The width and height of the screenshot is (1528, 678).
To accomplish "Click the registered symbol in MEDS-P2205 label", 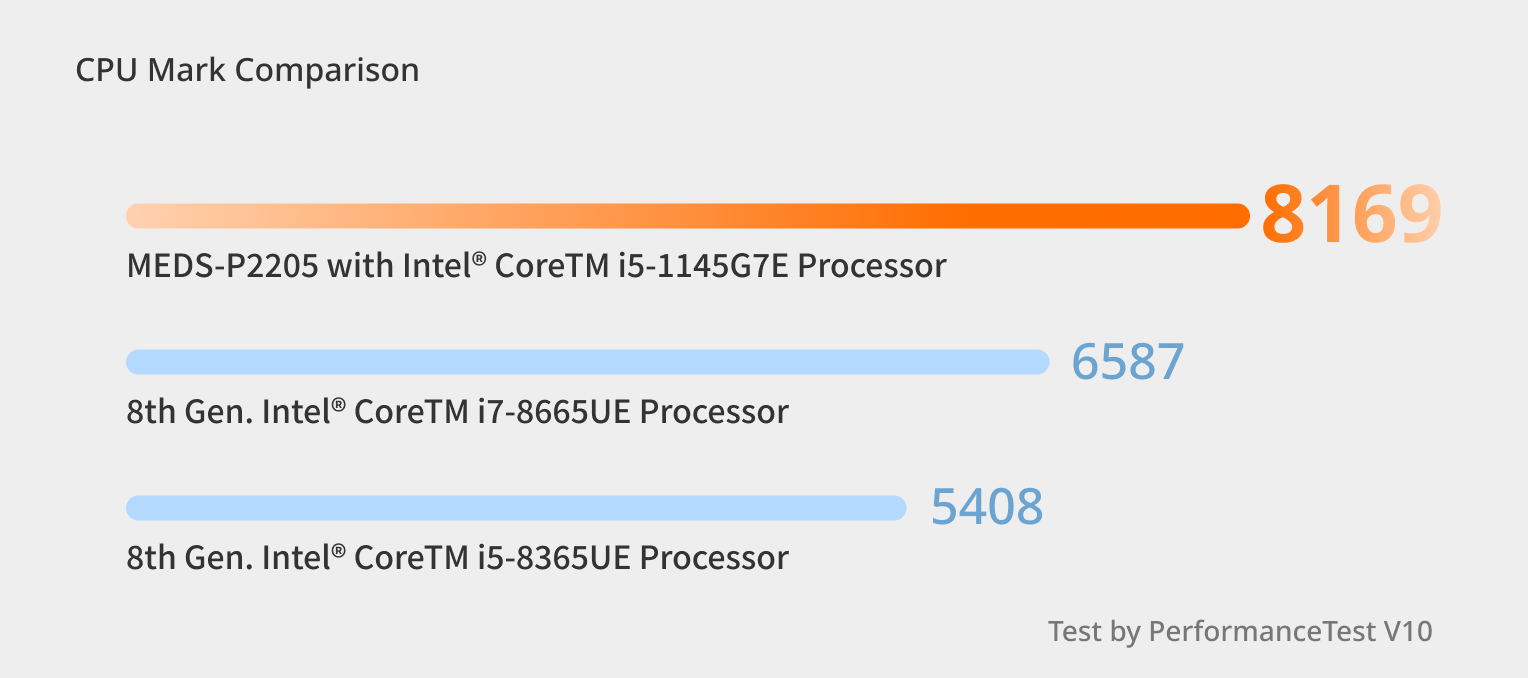I will 479,260.
